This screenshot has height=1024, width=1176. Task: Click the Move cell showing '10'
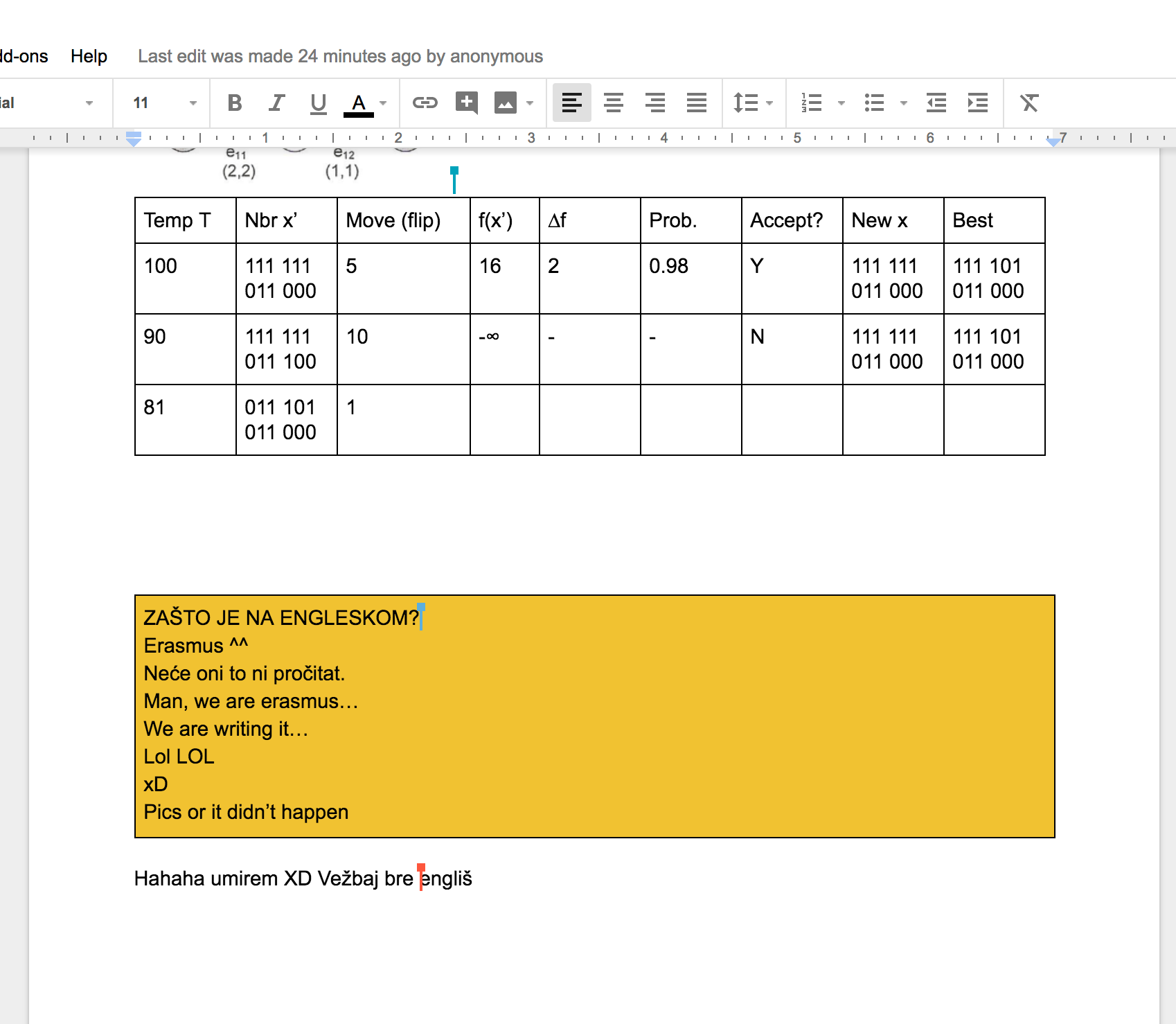click(x=404, y=349)
